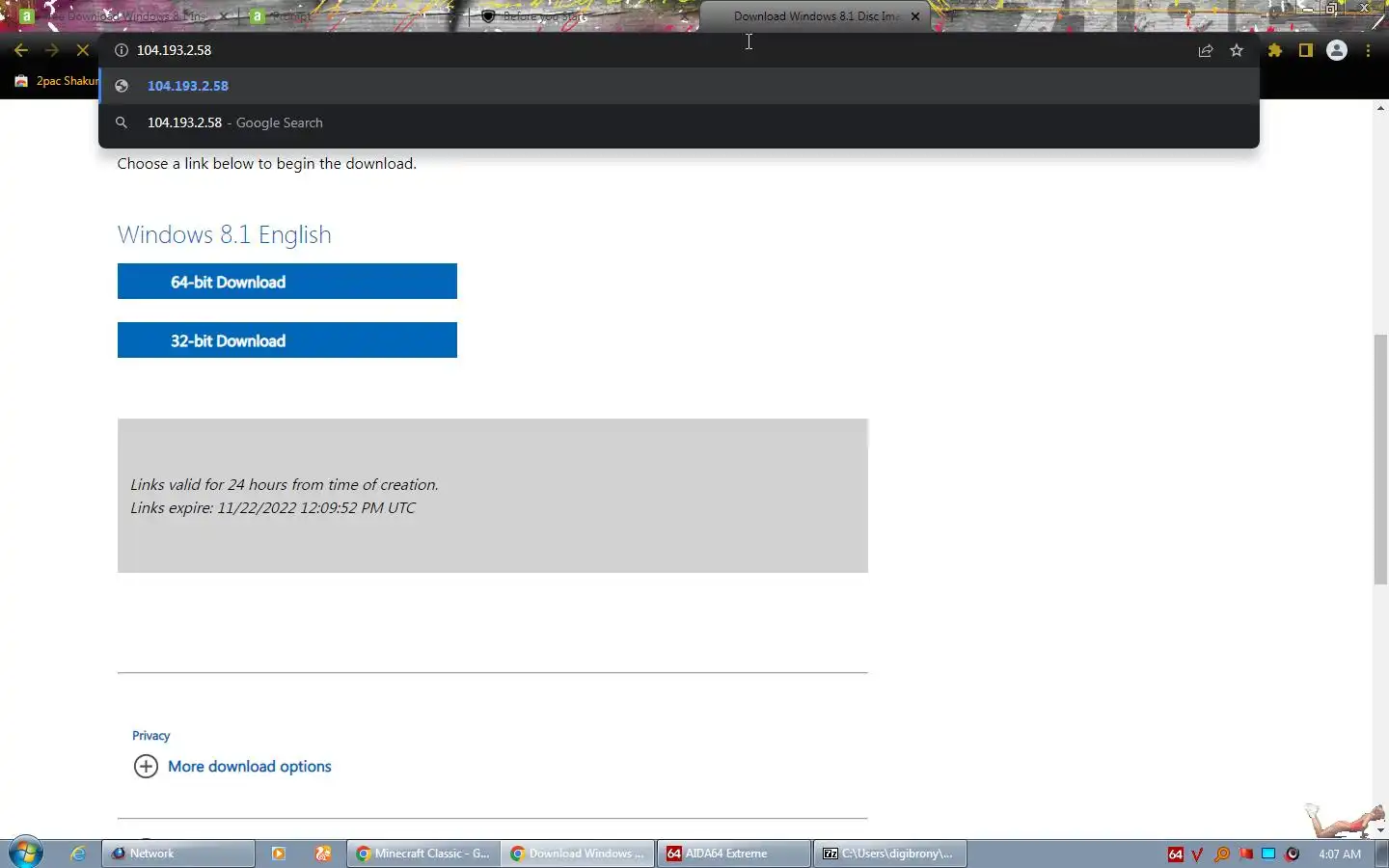Switch to Download Windows Chrome taskbar button

tap(578, 854)
